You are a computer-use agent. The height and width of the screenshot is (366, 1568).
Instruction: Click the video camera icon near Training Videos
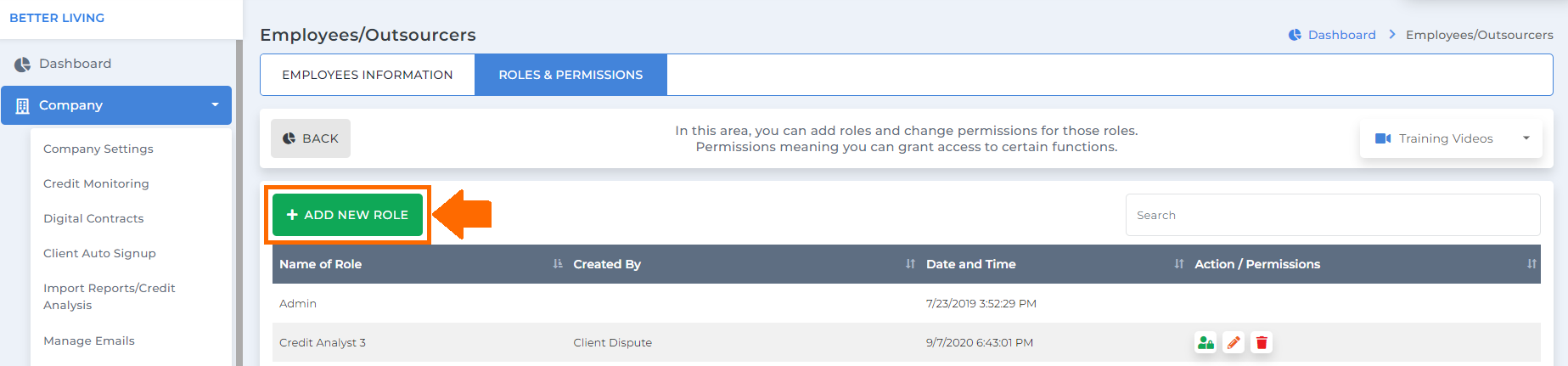click(x=1383, y=138)
